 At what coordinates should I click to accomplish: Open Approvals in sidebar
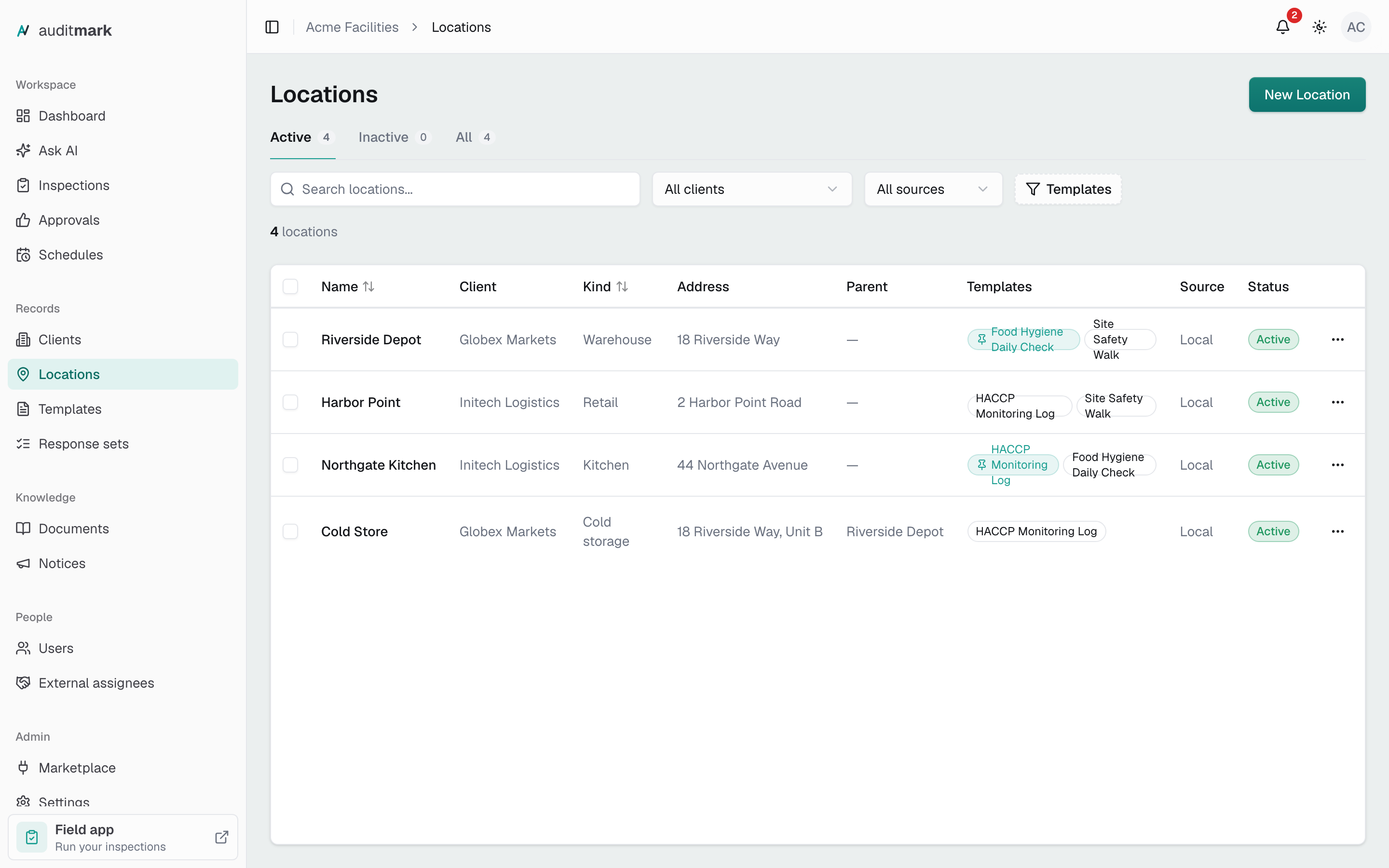(x=123, y=220)
